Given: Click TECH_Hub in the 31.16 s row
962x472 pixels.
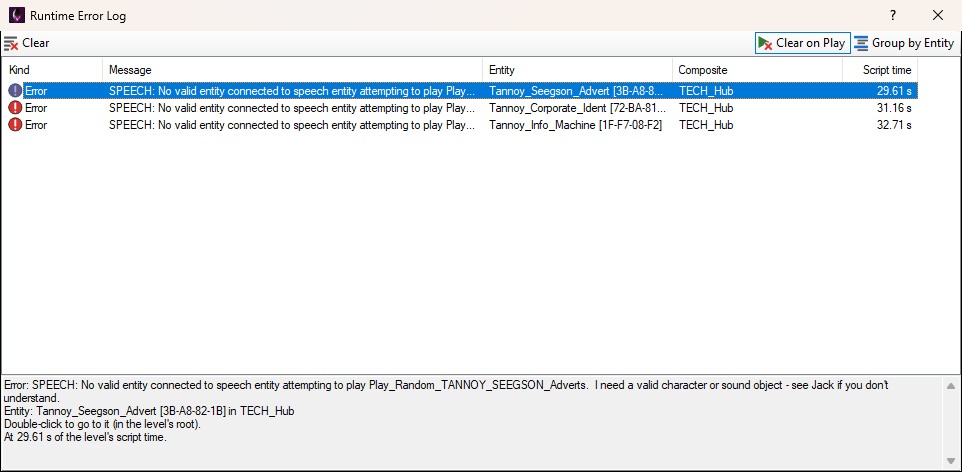Looking at the screenshot, I should point(706,108).
